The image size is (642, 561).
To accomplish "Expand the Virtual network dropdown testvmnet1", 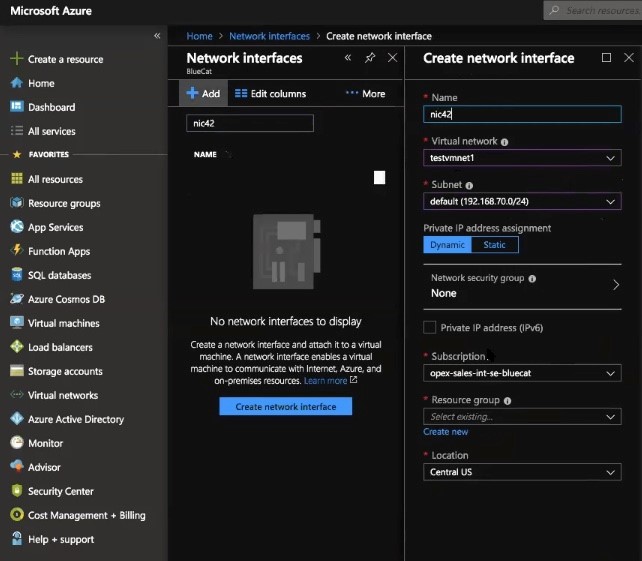I will (522, 158).
